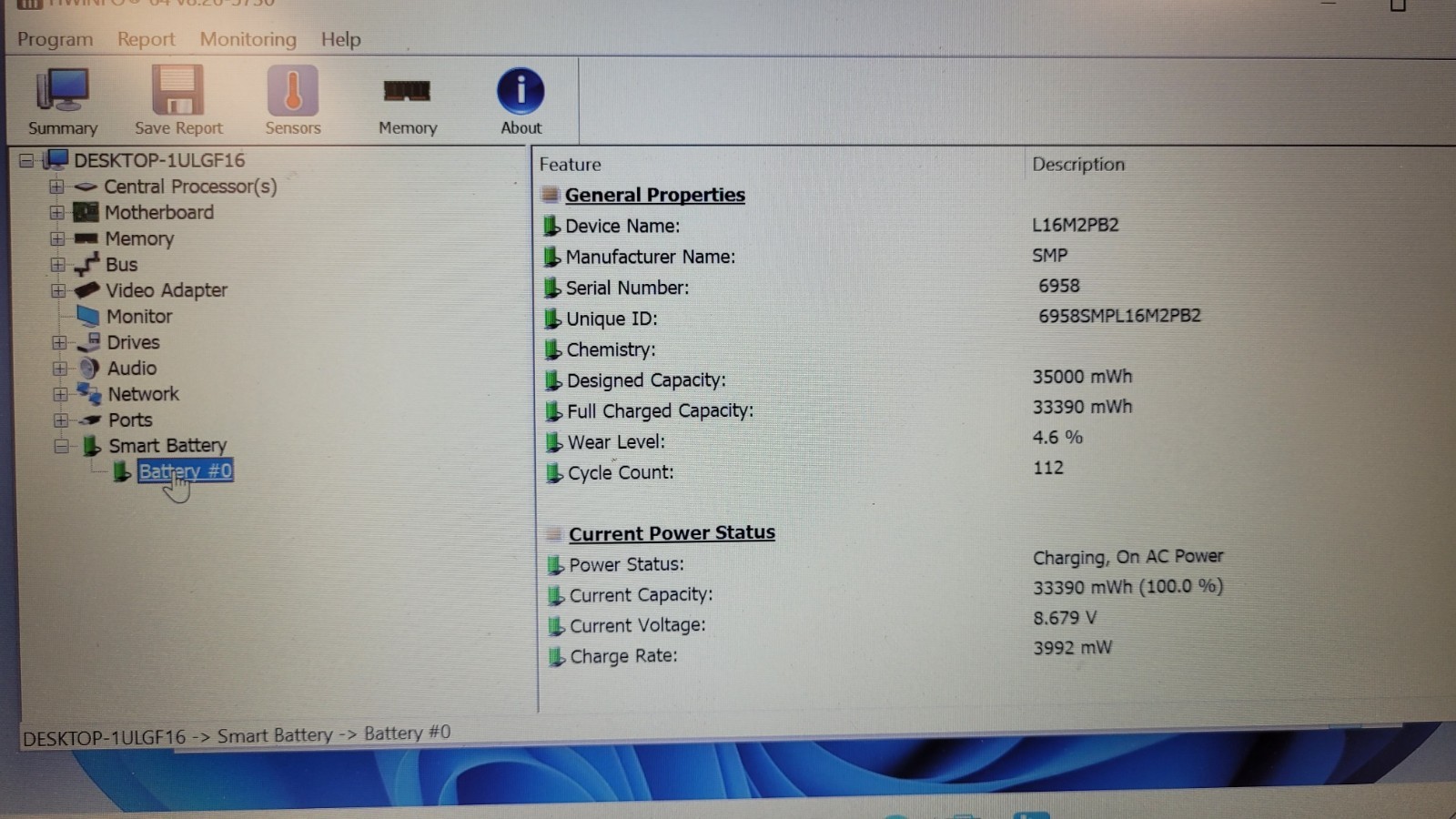
Task: Select the General Properties heading
Action: coord(654,195)
